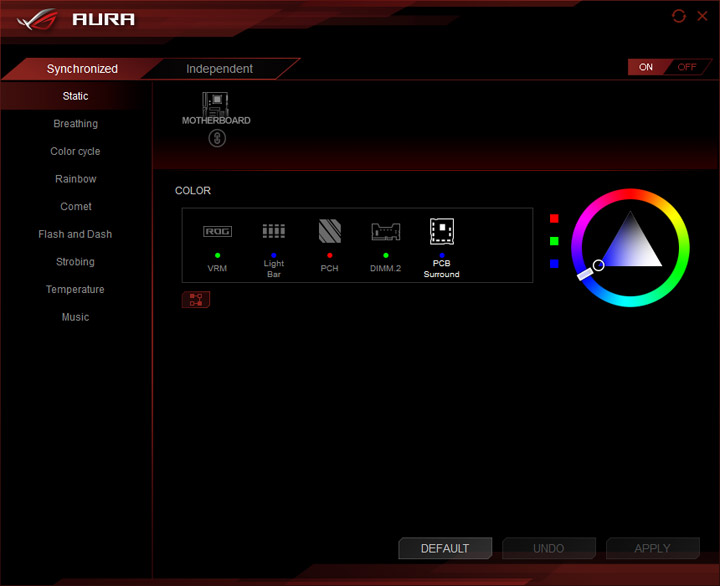The height and width of the screenshot is (586, 720).
Task: Select the Light Bar zone icon
Action: [x=274, y=231]
